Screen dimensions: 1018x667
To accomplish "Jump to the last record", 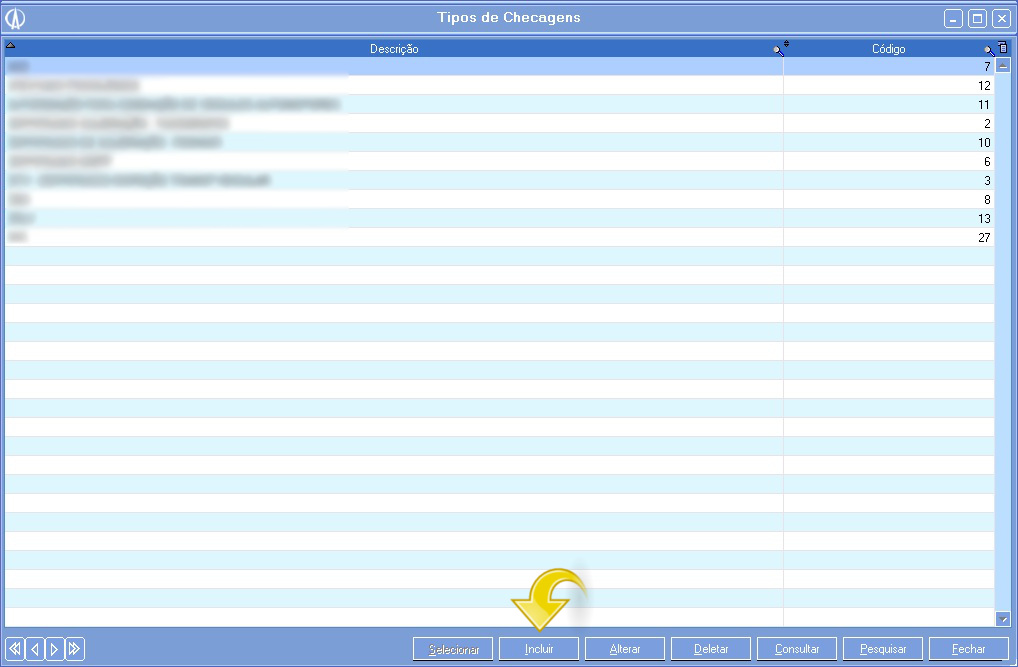I will click(75, 649).
